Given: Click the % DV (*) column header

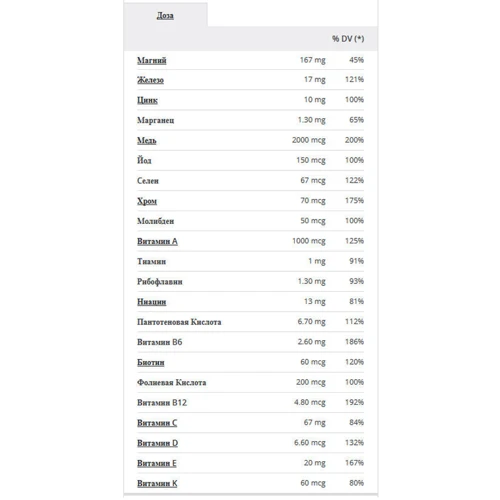Looking at the screenshot, I should pyautogui.click(x=348, y=39).
